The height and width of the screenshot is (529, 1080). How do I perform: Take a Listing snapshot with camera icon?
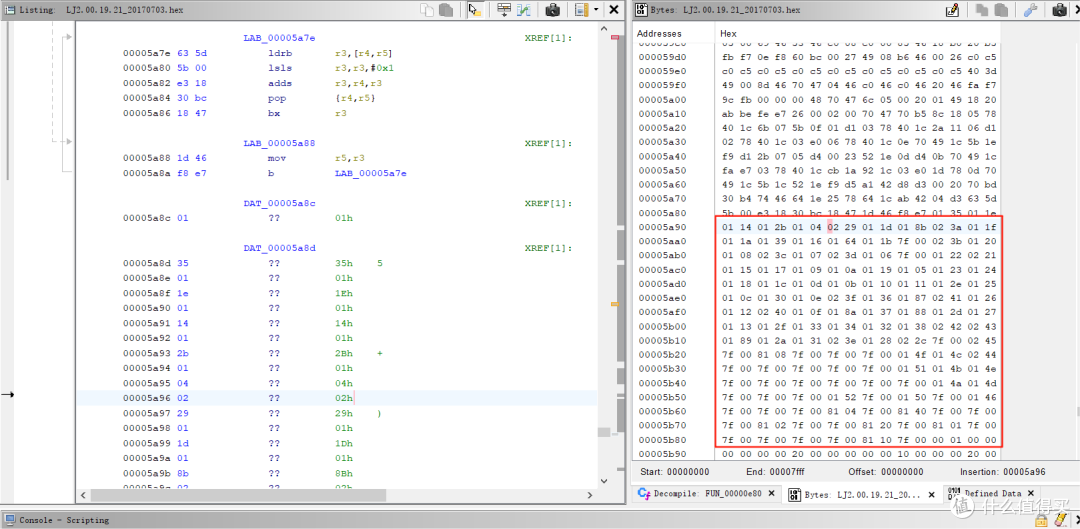click(552, 10)
